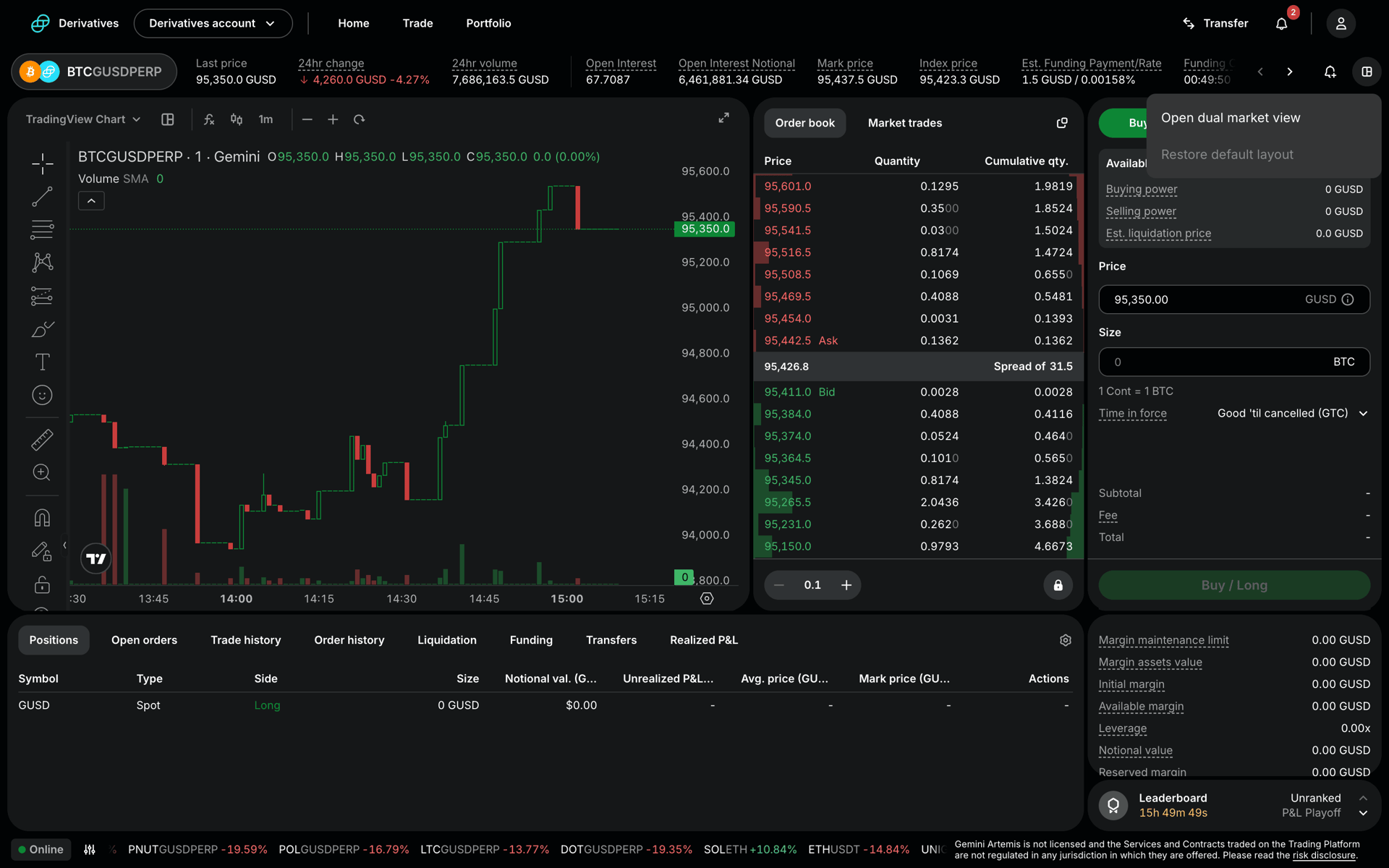Switch to Market trades tab
Screen dimensions: 1389x868
(904, 123)
